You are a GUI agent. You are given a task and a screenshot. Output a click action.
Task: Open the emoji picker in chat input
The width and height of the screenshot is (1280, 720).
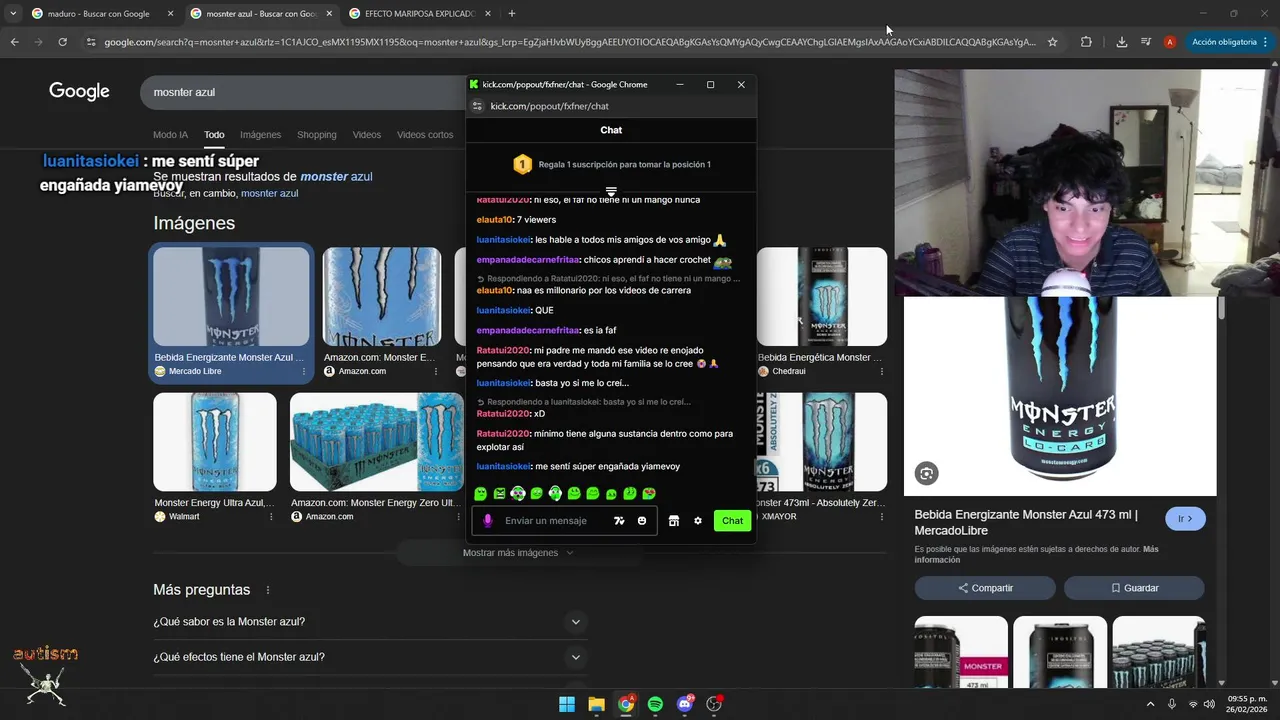(x=642, y=520)
